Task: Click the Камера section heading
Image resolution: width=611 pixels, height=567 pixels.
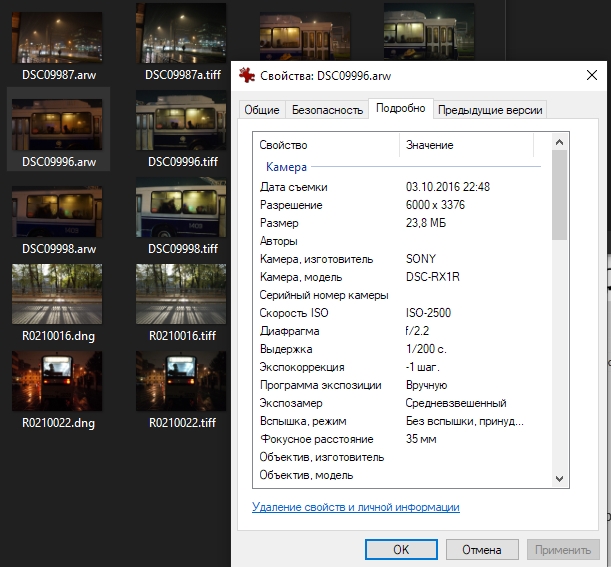Action: (286, 167)
